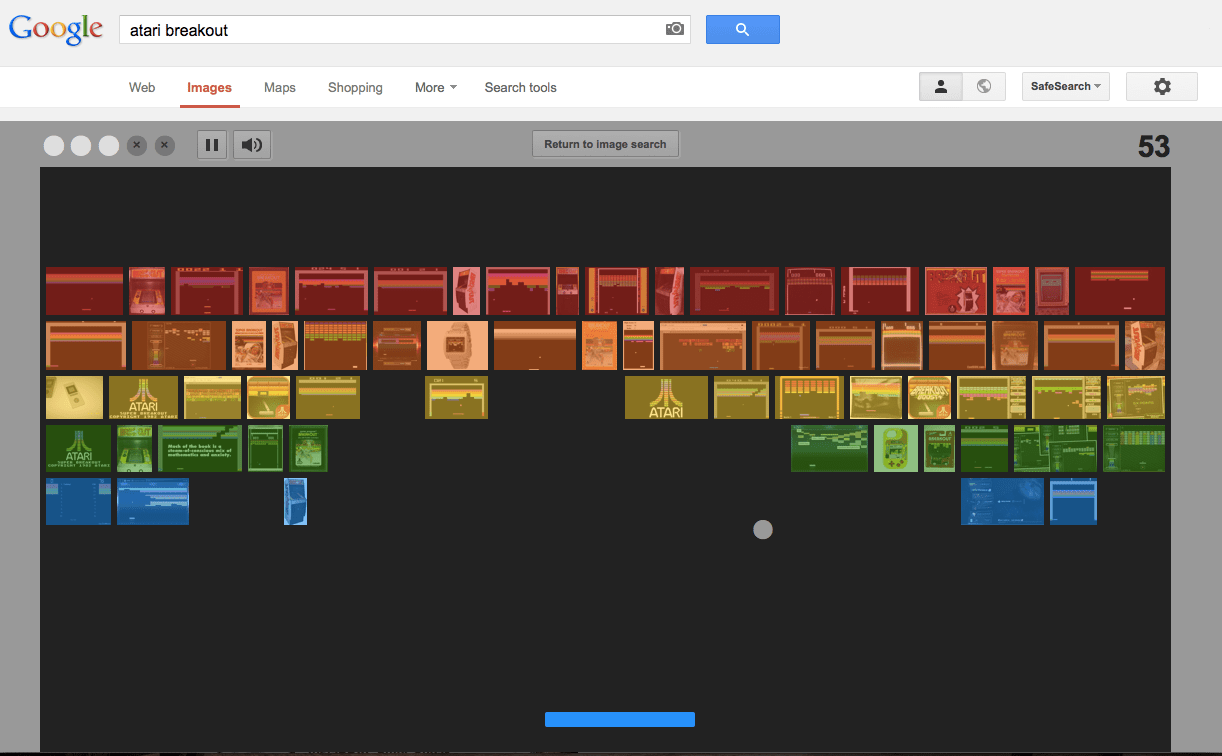The image size is (1222, 756).
Task: Click the blue paddle
Action: (x=620, y=719)
